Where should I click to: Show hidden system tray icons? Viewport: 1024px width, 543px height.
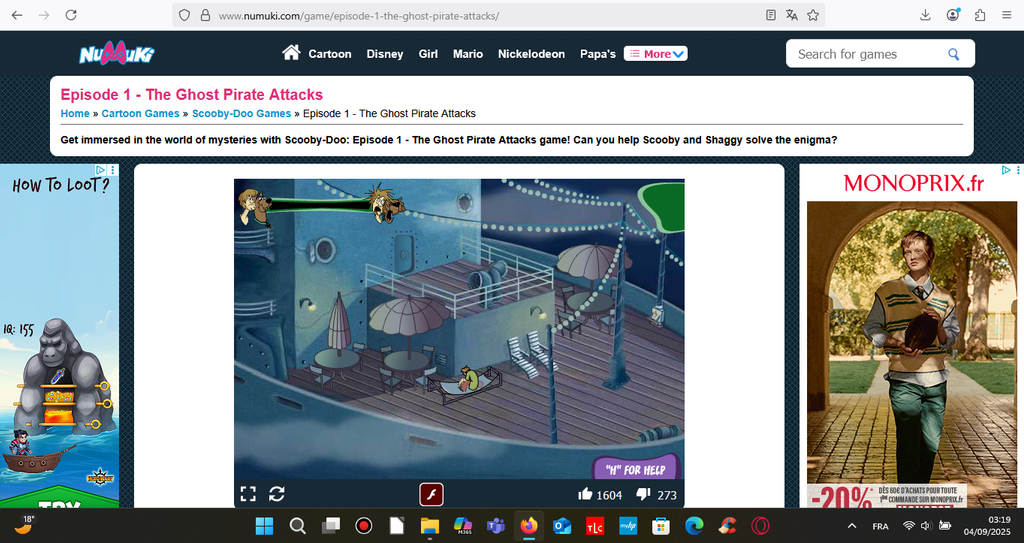coord(852,526)
